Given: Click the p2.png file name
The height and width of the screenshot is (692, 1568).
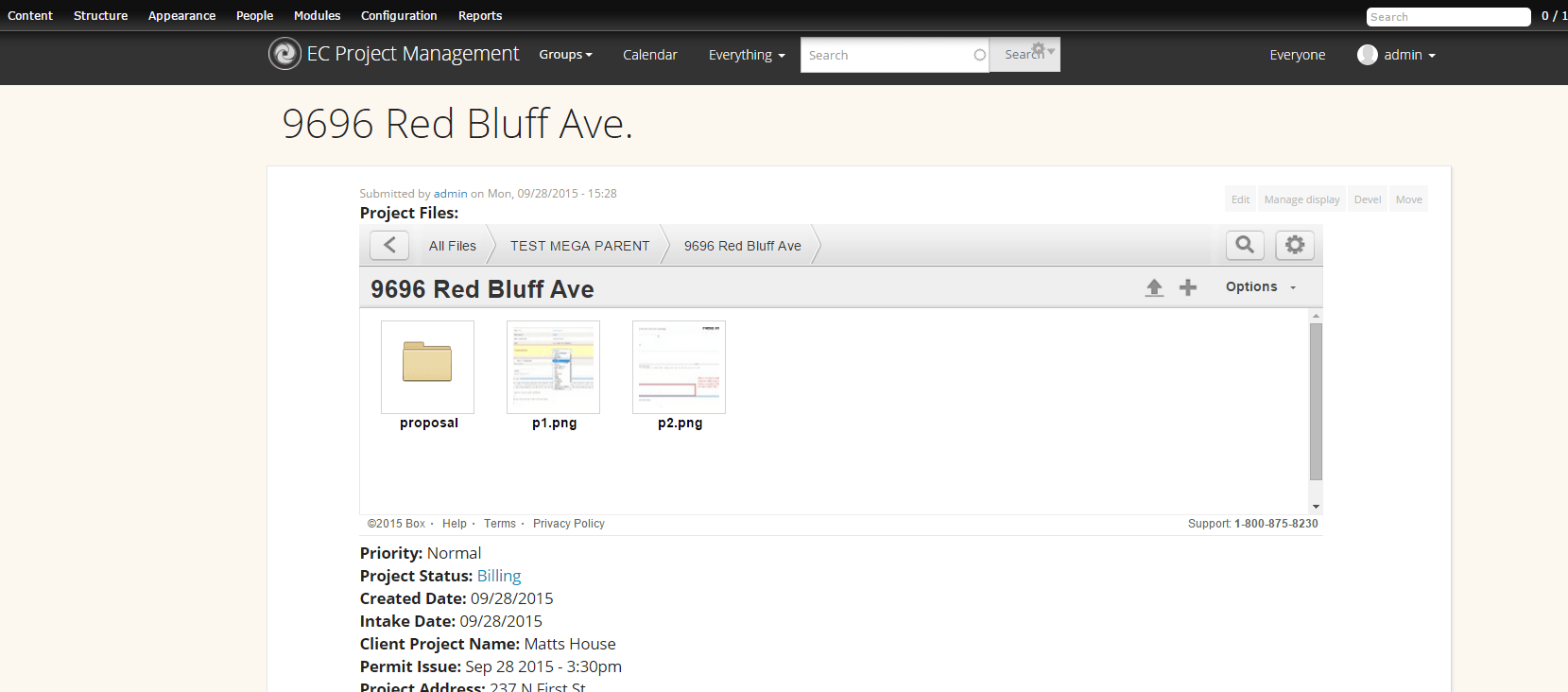Looking at the screenshot, I should pos(681,423).
